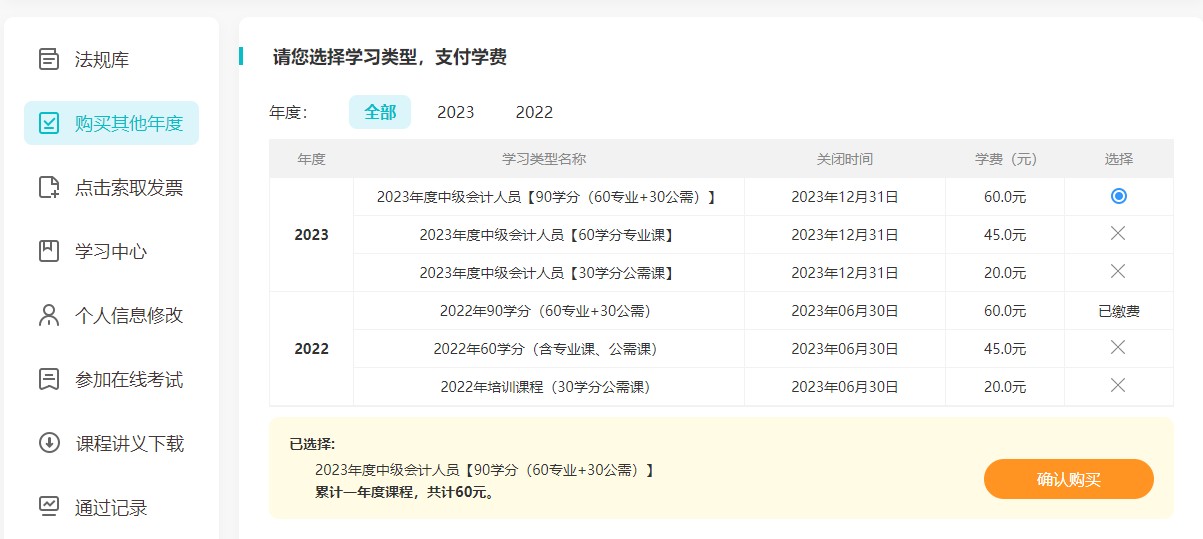Click 2023年12月31日 in the 60学分专业课 row
Viewport: 1203px width, 539px height.
coord(845,235)
